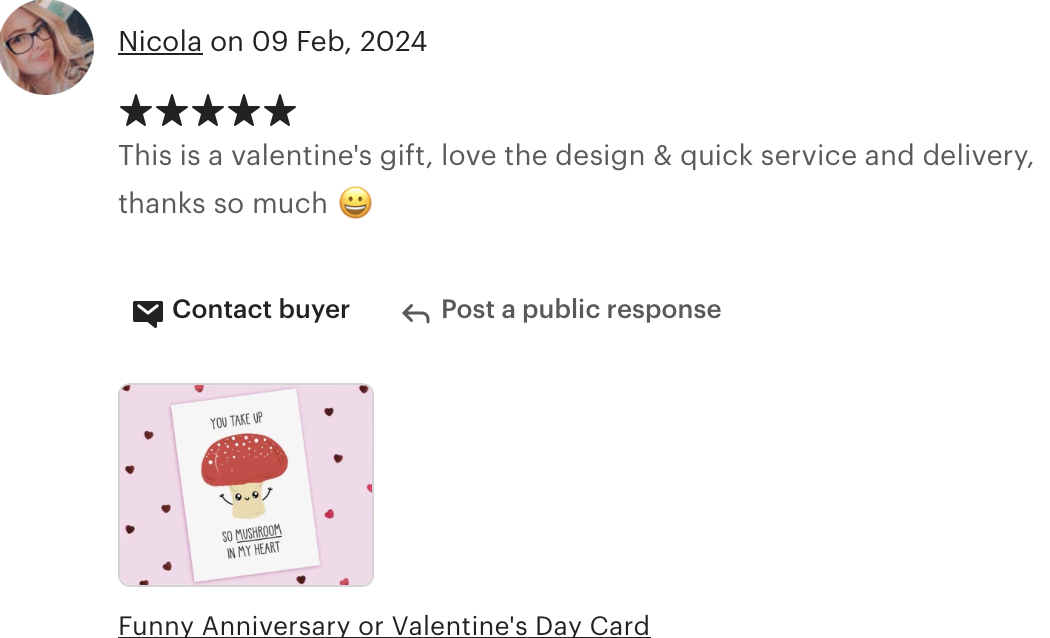
Task: Click the second star in the rating
Action: coord(172,110)
